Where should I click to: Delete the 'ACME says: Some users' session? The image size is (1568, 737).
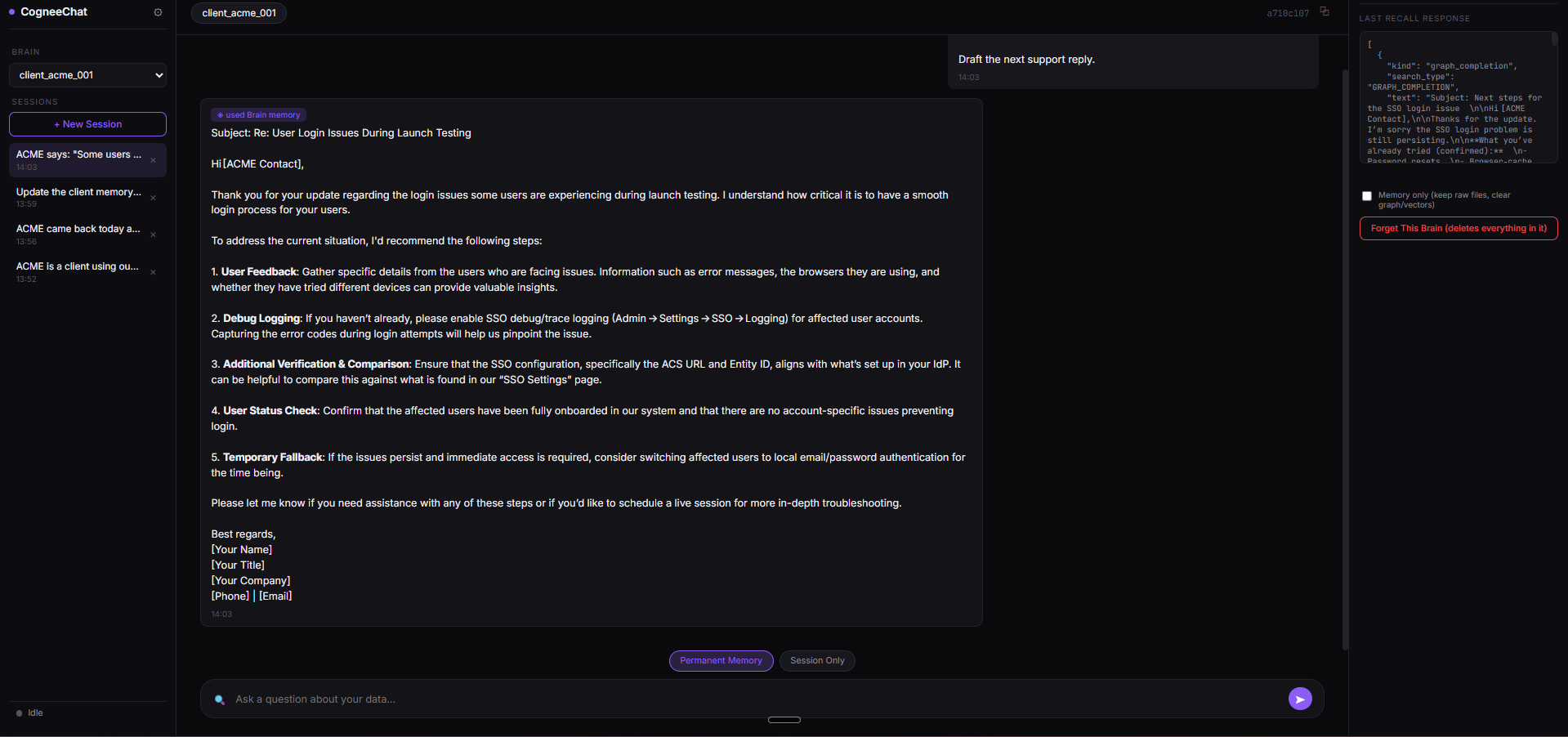[153, 160]
